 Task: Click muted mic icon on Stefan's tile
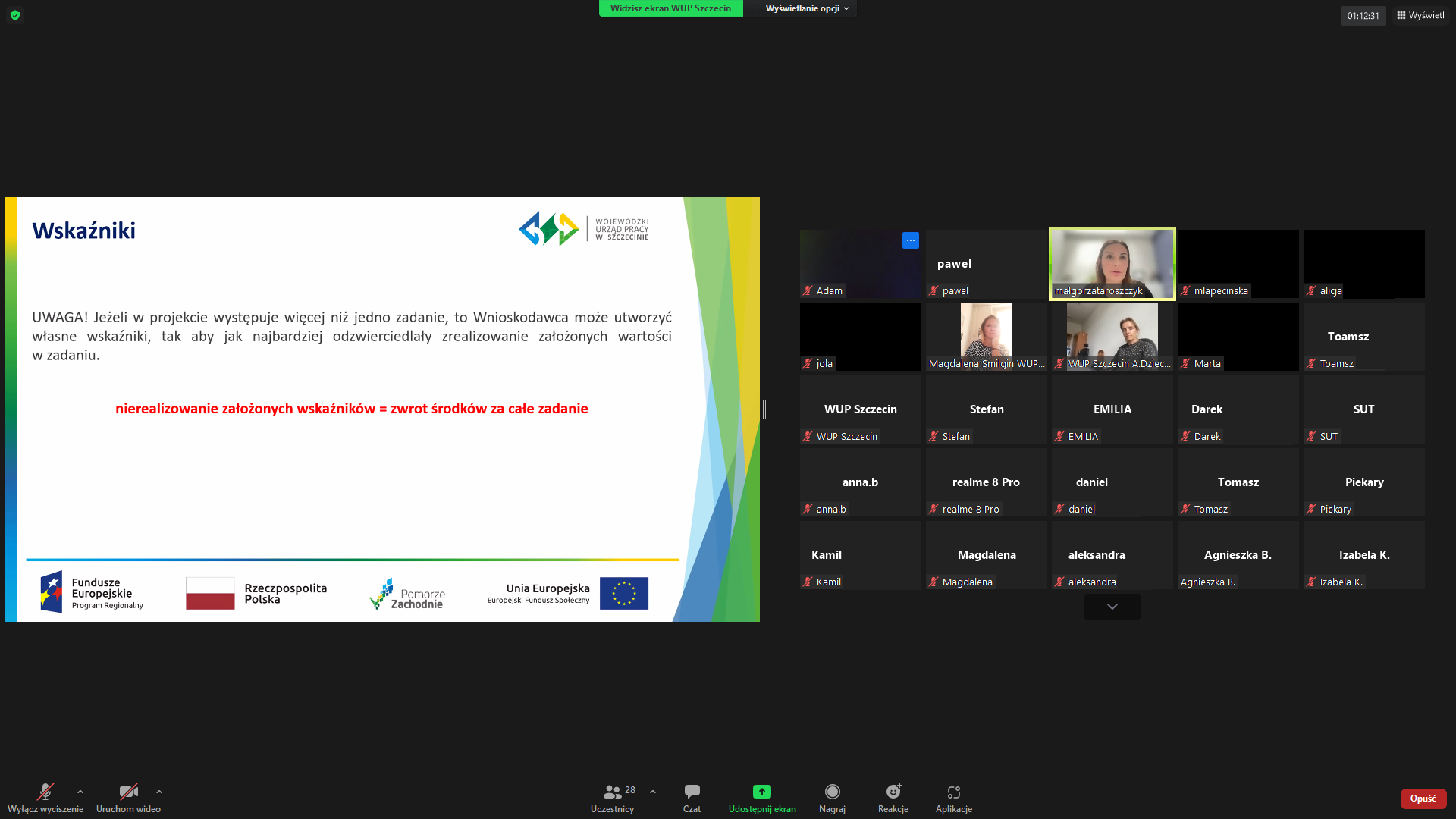tap(934, 437)
